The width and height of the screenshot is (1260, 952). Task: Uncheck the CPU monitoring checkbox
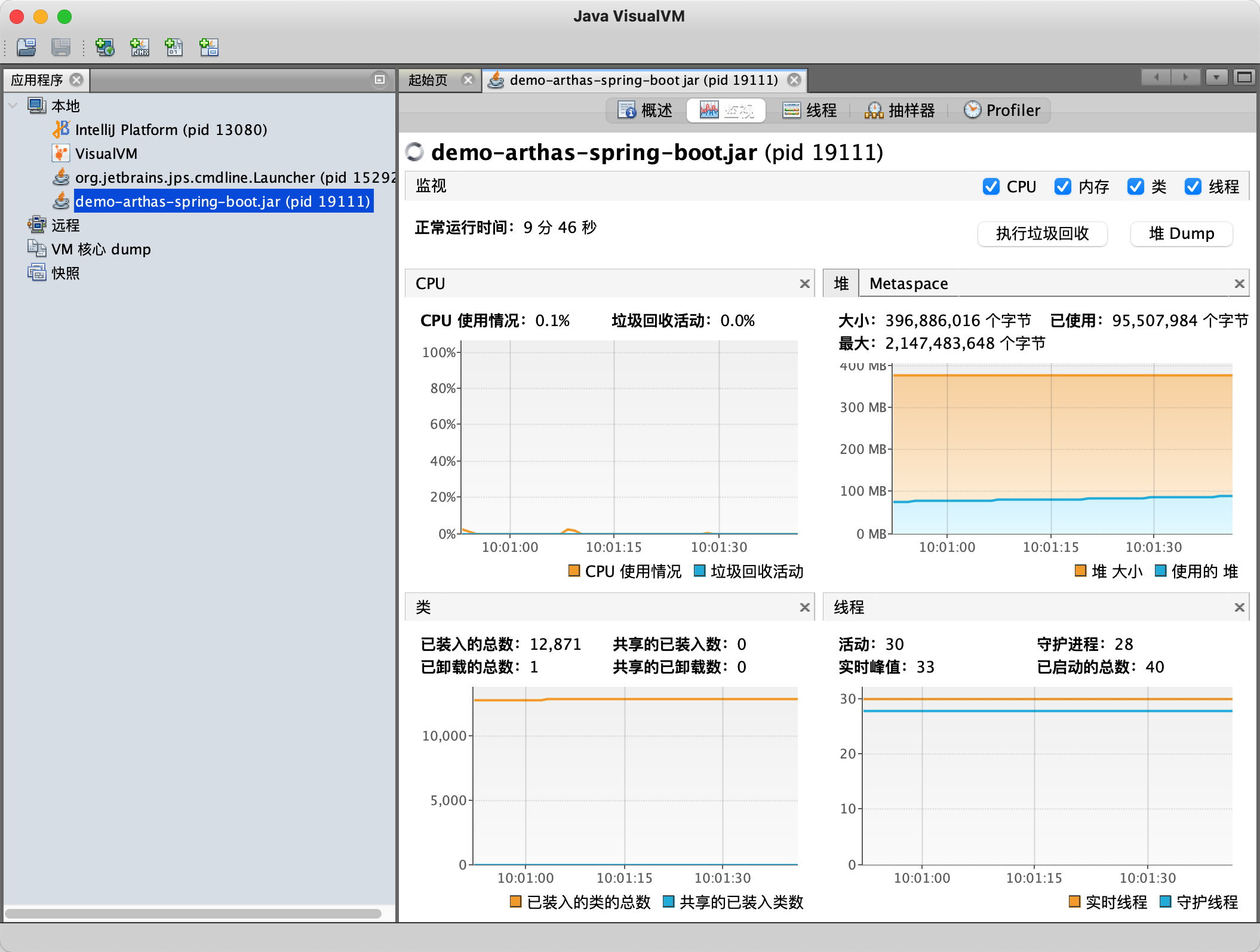point(991,186)
